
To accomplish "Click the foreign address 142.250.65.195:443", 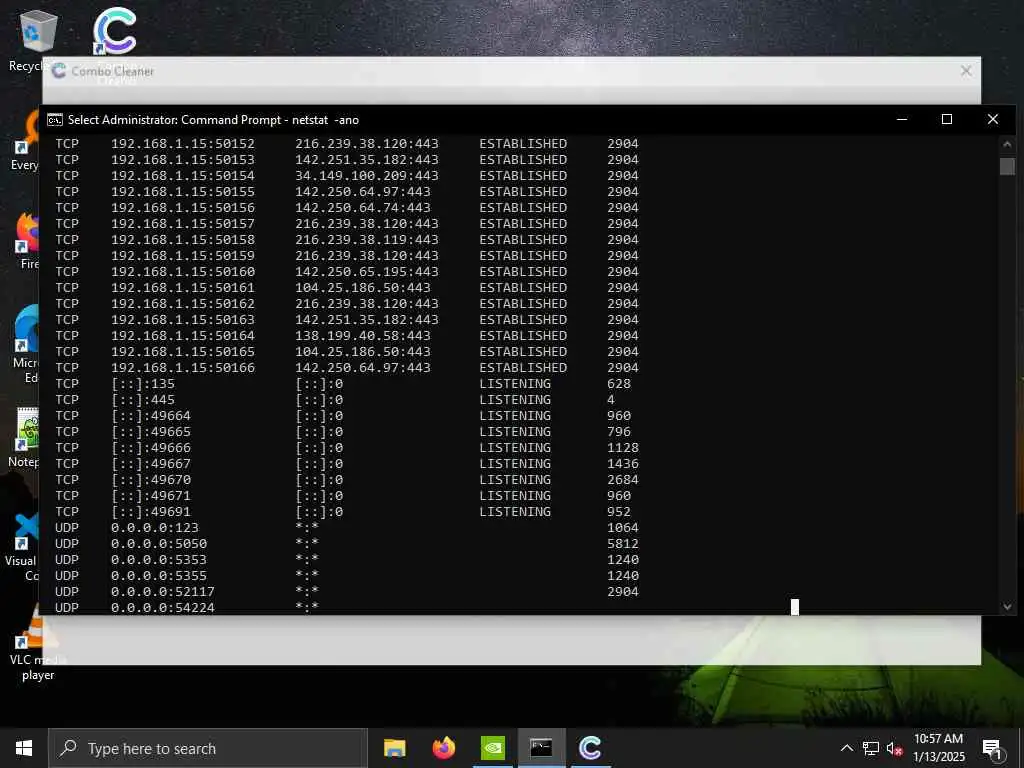I will coord(366,272).
